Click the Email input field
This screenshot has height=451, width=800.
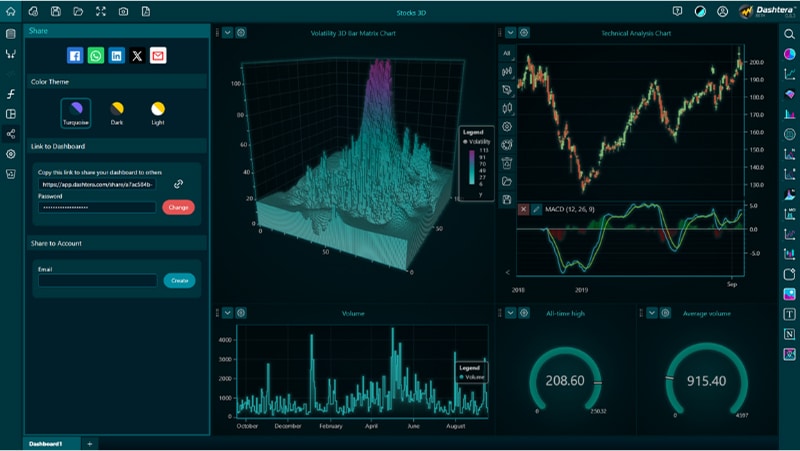(98, 281)
